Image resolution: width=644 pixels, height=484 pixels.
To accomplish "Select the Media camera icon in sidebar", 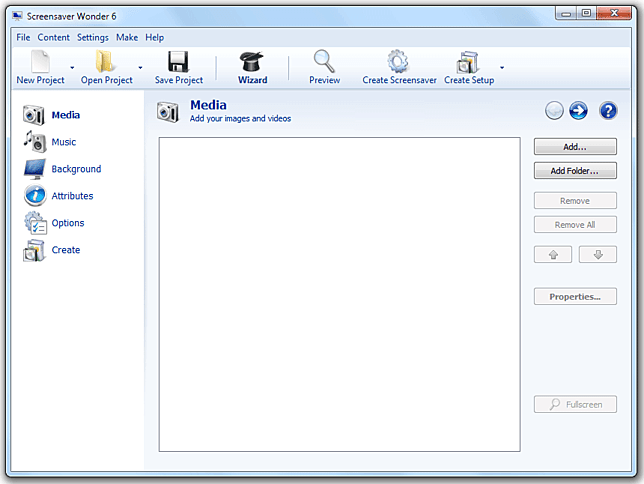I will click(x=34, y=115).
